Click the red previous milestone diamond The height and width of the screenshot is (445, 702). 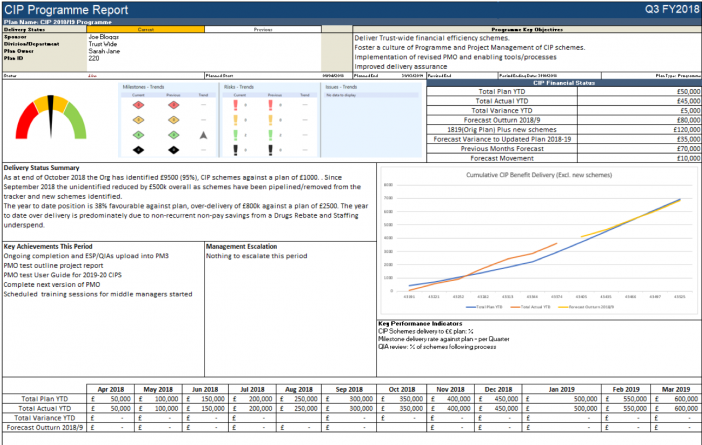[x=174, y=105]
